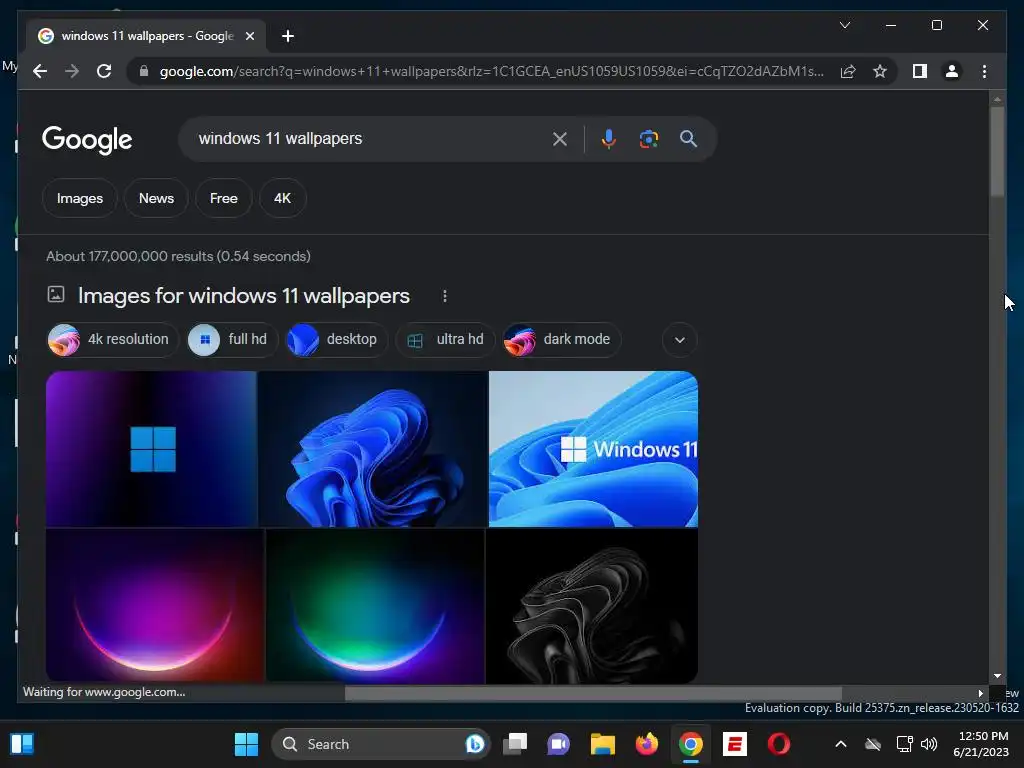Apply the 4K filter chip
Viewport: 1024px width, 768px height.
(282, 198)
